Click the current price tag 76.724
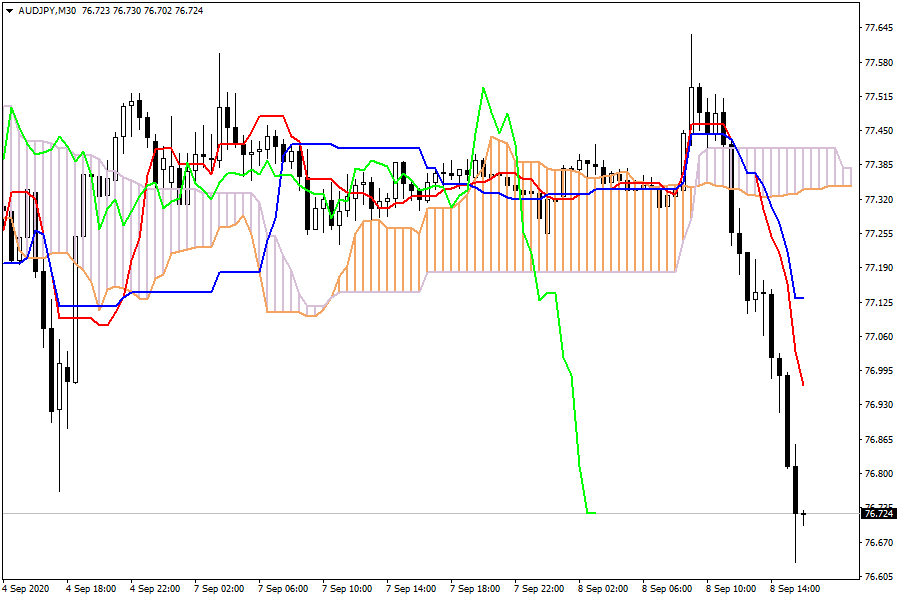900x600 pixels. pos(878,513)
